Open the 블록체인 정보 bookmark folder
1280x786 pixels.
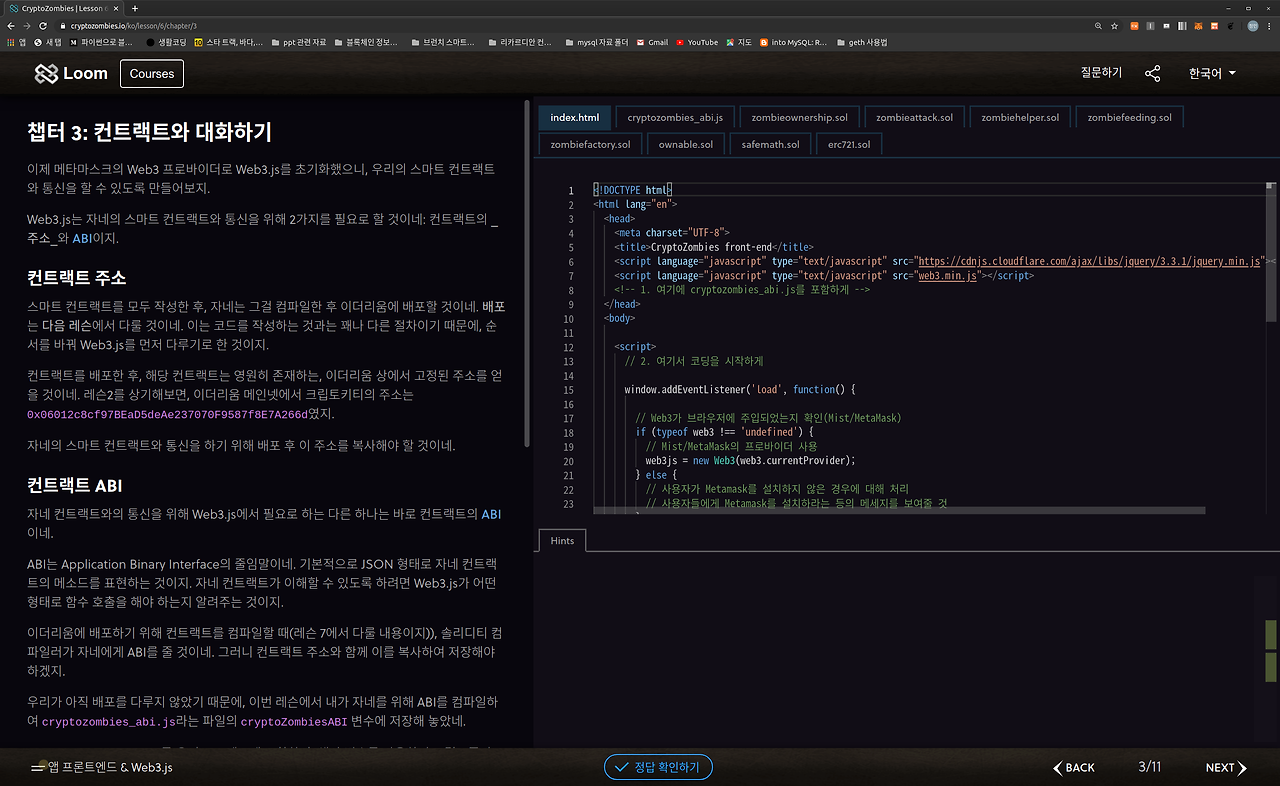(x=366, y=42)
